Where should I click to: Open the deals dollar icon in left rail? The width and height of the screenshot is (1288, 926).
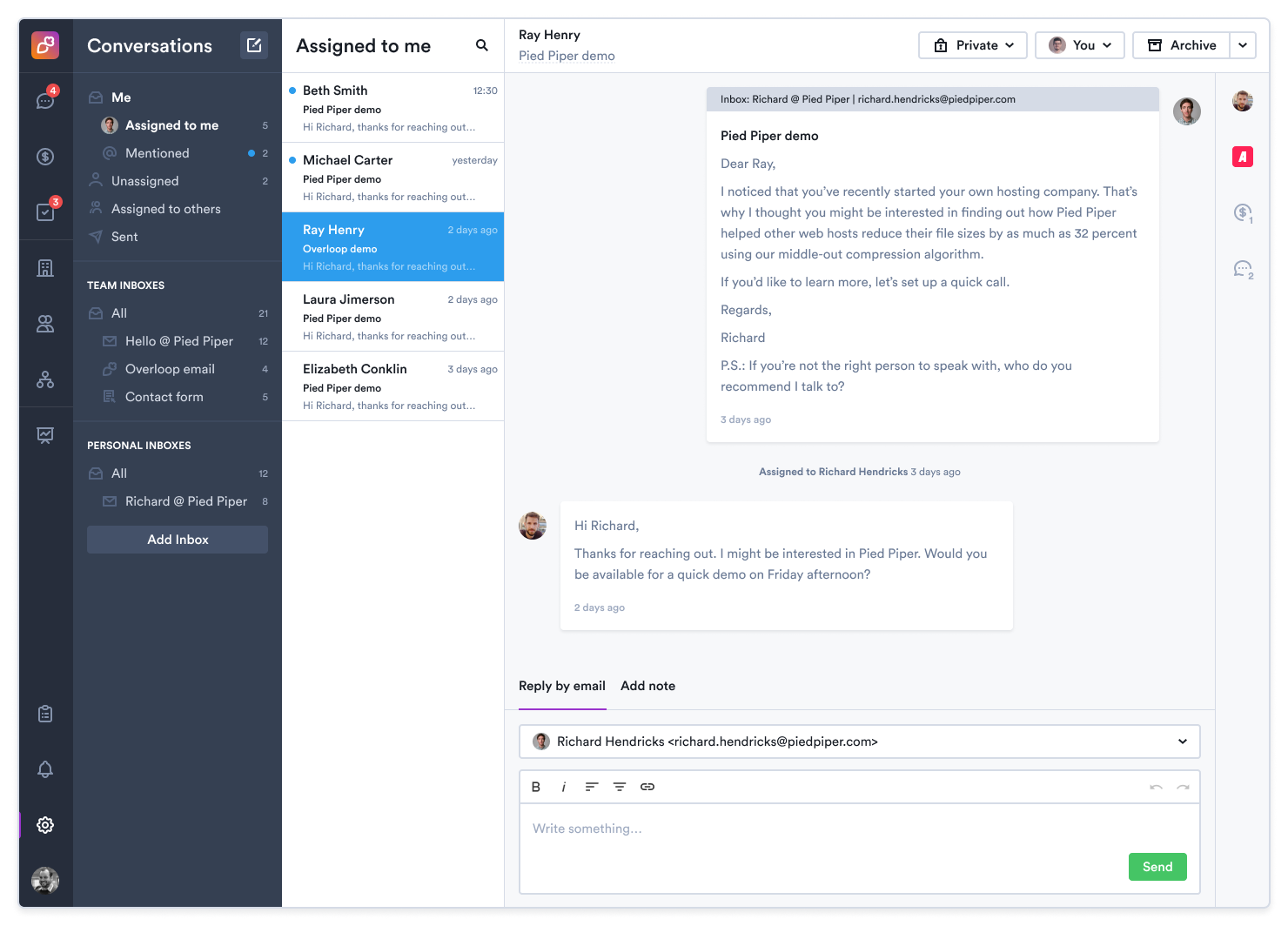point(45,157)
